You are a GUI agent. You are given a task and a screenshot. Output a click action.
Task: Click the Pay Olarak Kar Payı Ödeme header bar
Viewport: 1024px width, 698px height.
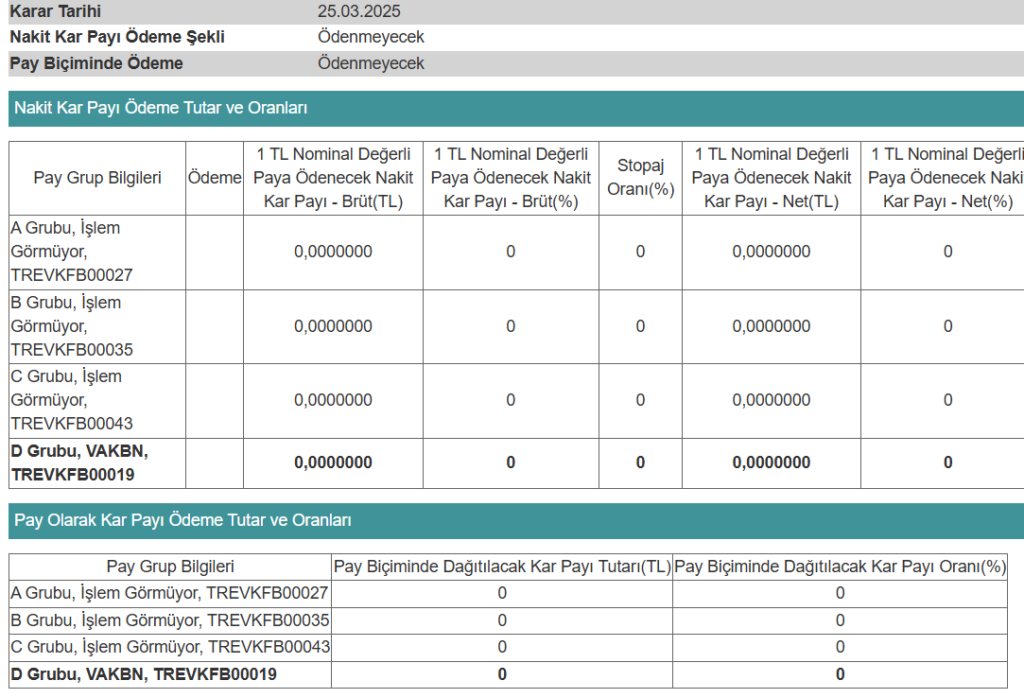pyautogui.click(x=516, y=520)
